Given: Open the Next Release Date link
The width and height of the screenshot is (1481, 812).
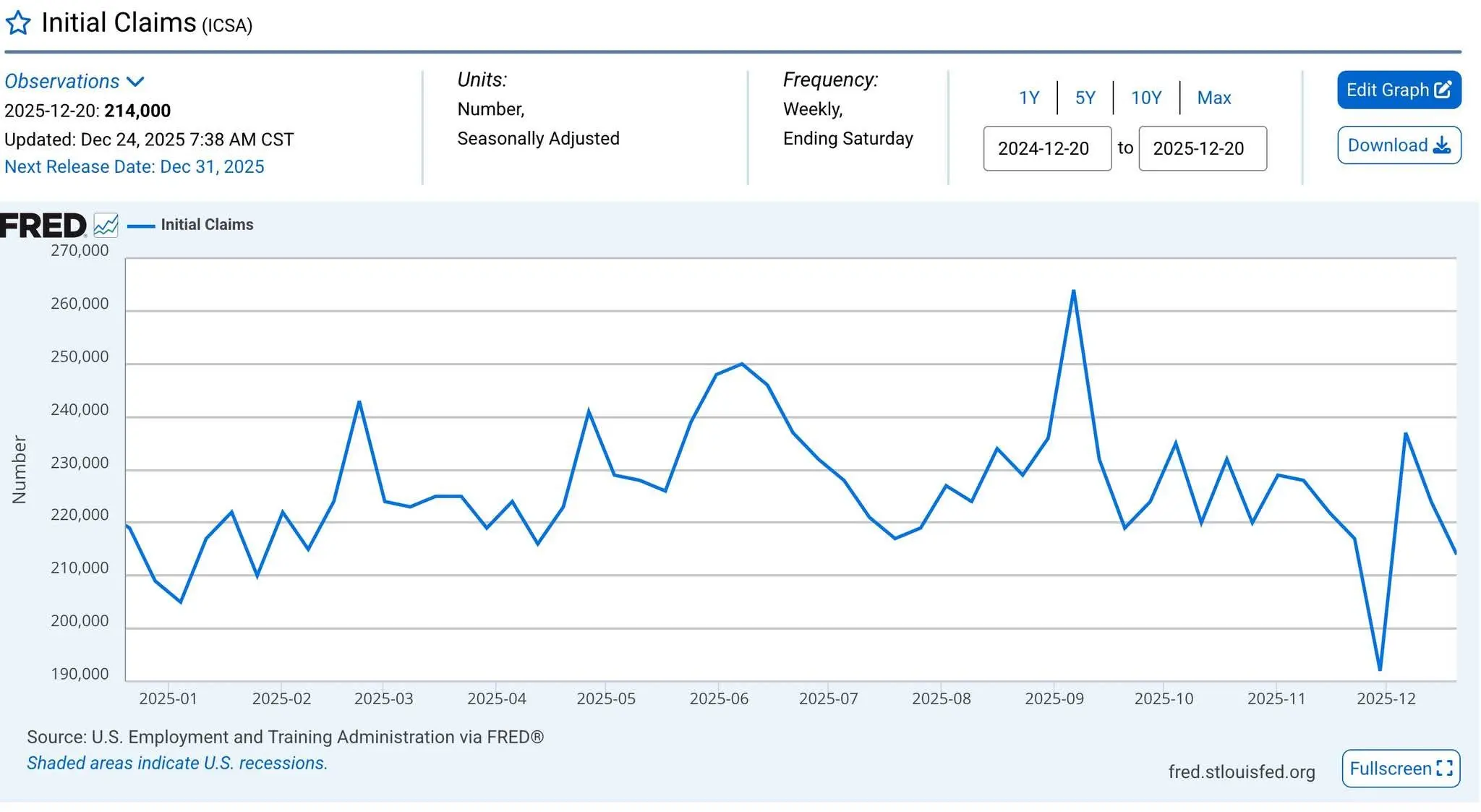Looking at the screenshot, I should point(135,167).
